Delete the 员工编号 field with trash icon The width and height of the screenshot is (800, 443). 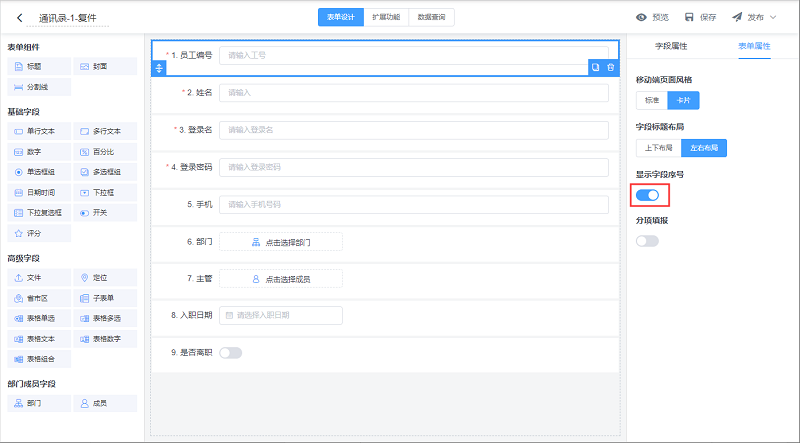tap(610, 67)
